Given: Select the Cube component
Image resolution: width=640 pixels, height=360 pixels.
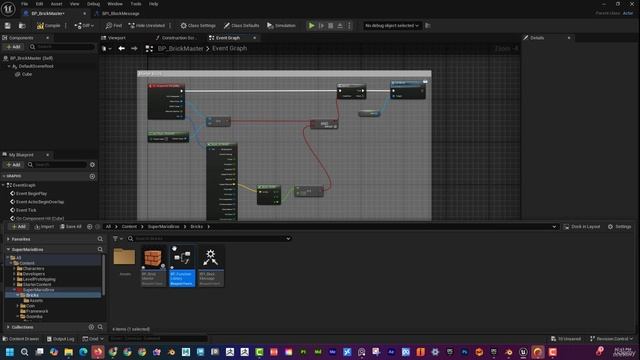Looking at the screenshot, I should click(x=27, y=74).
